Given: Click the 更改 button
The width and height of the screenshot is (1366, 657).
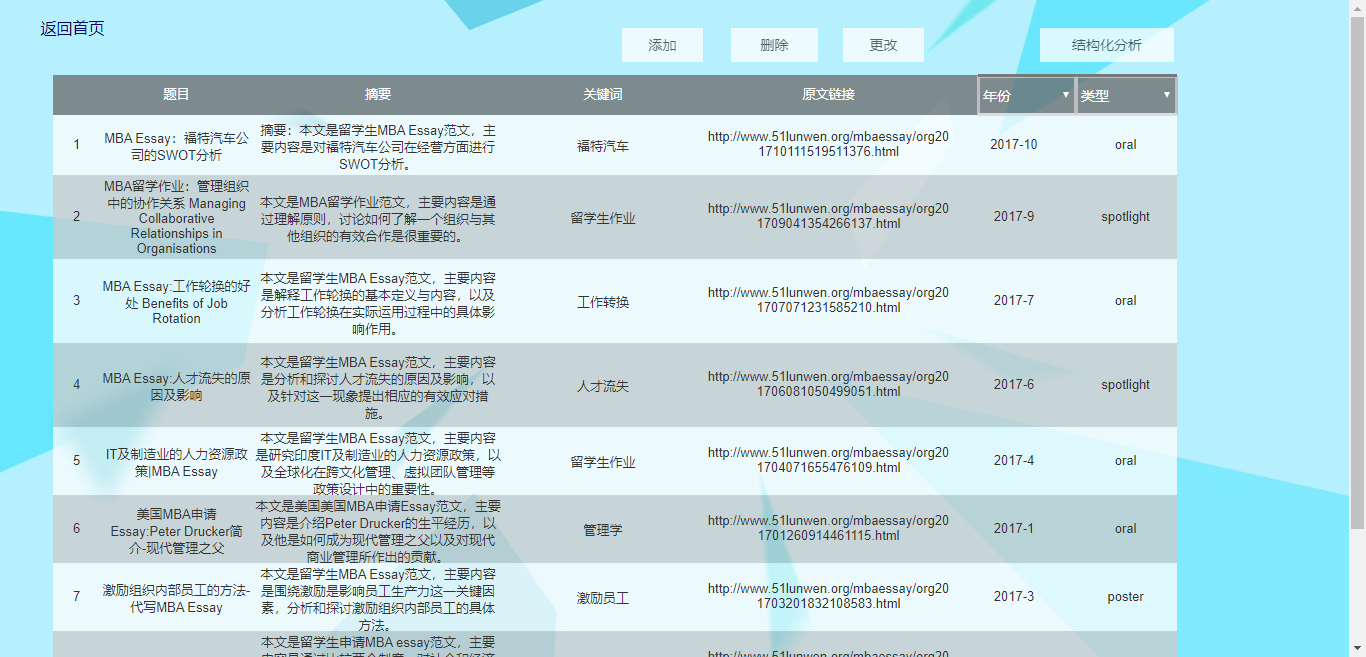Looking at the screenshot, I should 883,45.
